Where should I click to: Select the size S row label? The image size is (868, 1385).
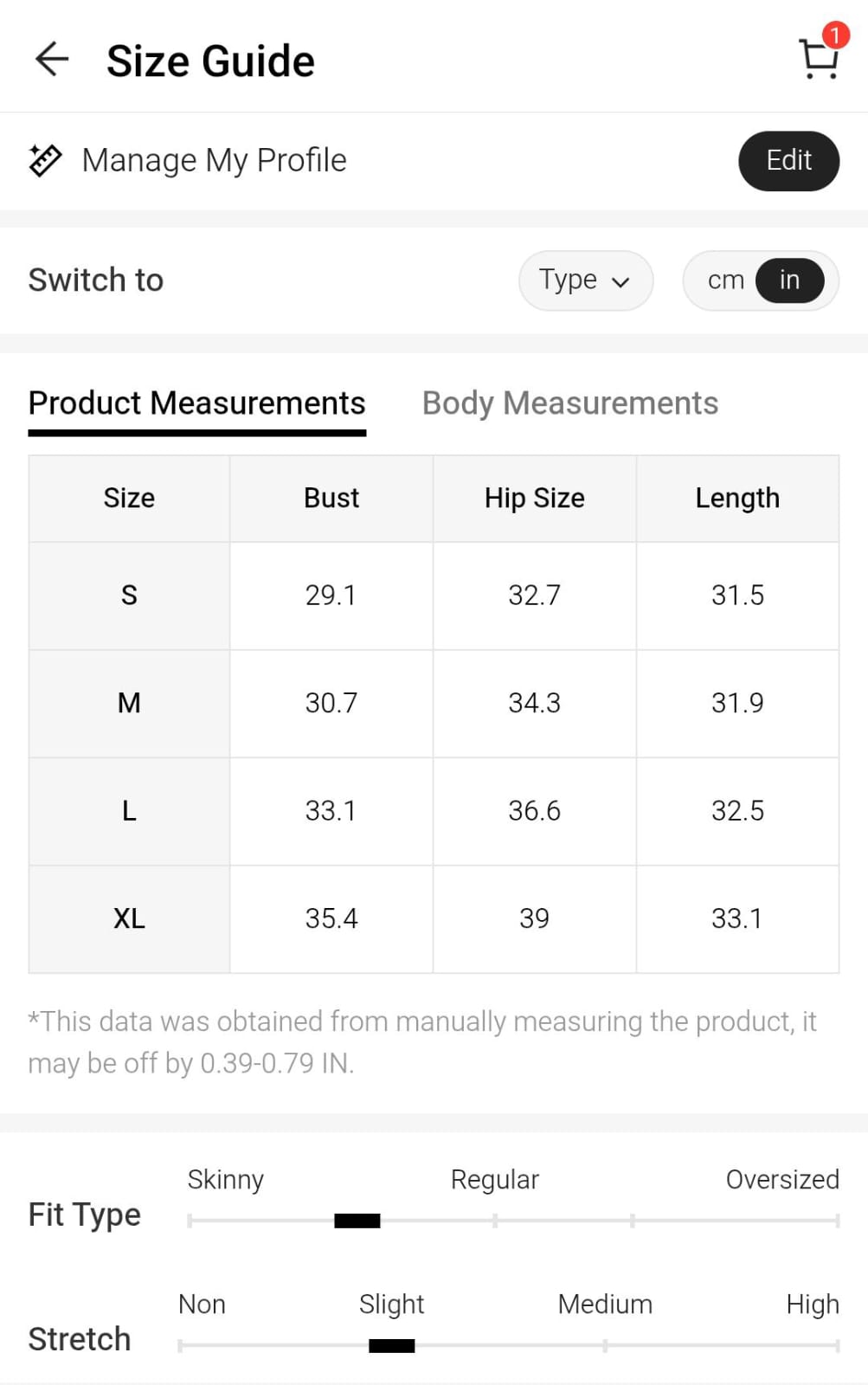pos(129,596)
